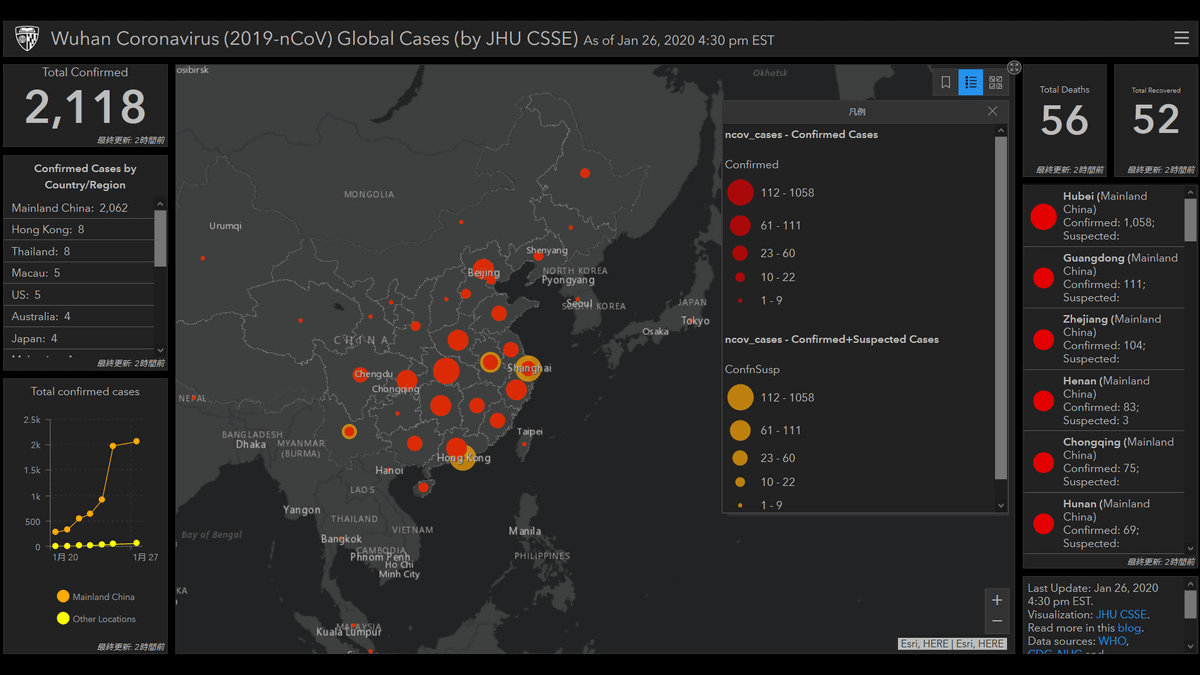Open the basemap gallery tool
The image size is (1200, 675).
pyautogui.click(x=995, y=83)
